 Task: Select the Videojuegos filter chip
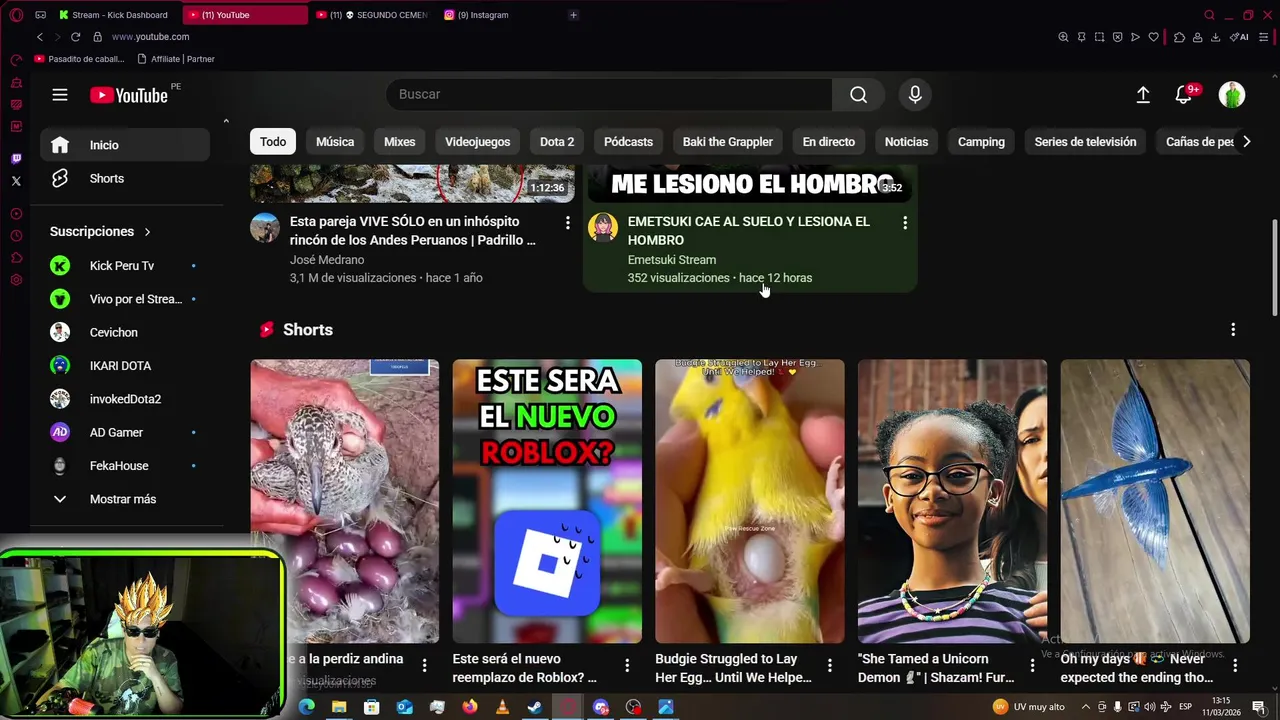click(477, 142)
